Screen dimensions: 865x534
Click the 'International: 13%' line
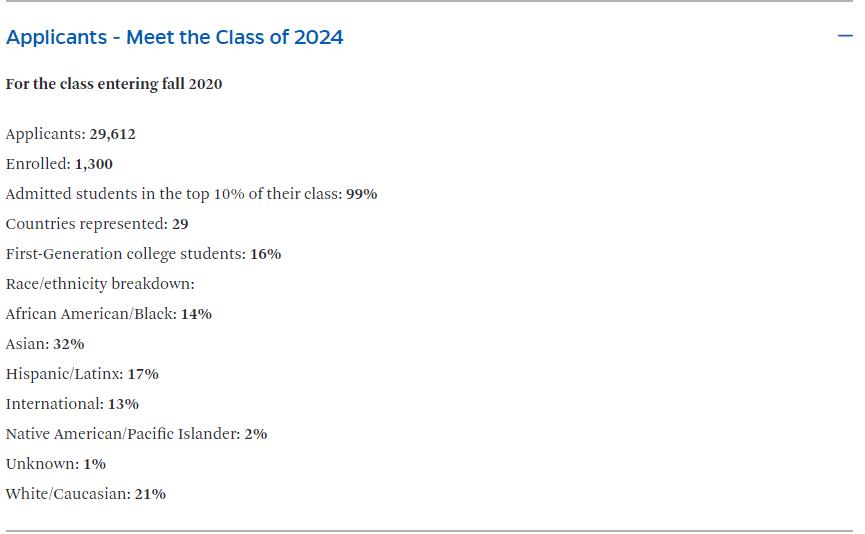pyautogui.click(x=72, y=404)
